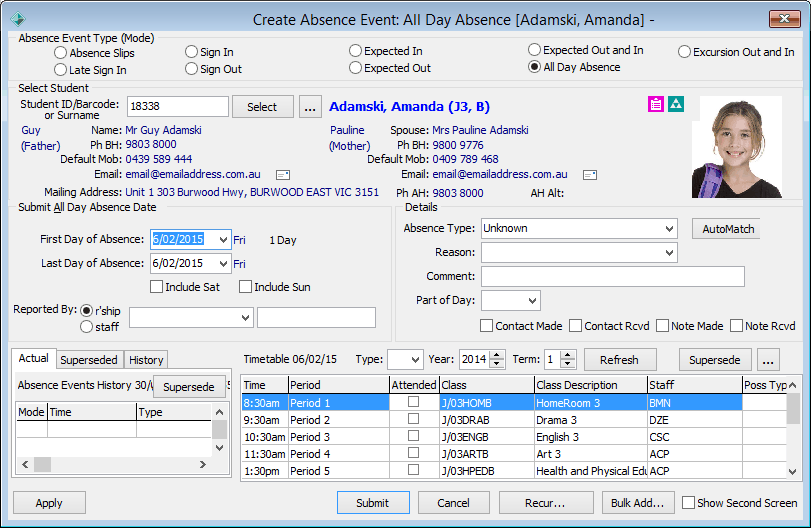Open the Part of Day dropdown
This screenshot has width=811, height=528.
[x=532, y=300]
